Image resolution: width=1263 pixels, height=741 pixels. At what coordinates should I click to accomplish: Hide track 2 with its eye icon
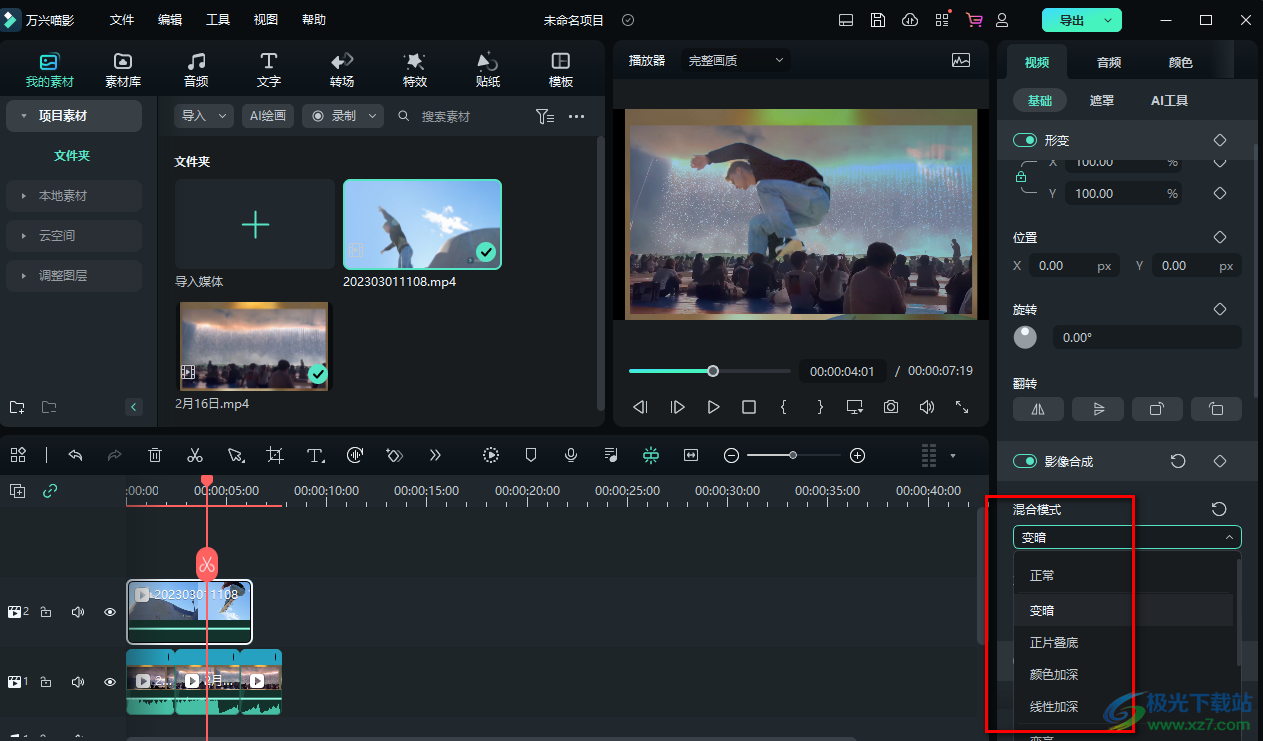110,612
